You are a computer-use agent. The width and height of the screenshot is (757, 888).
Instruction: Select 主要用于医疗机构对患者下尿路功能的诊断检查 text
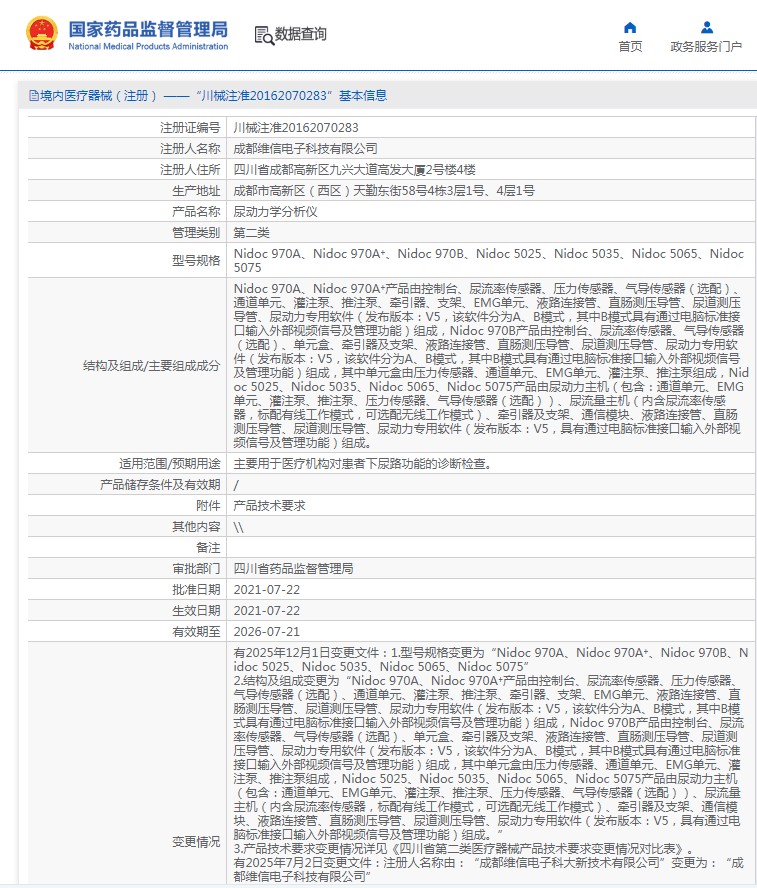pos(362,464)
